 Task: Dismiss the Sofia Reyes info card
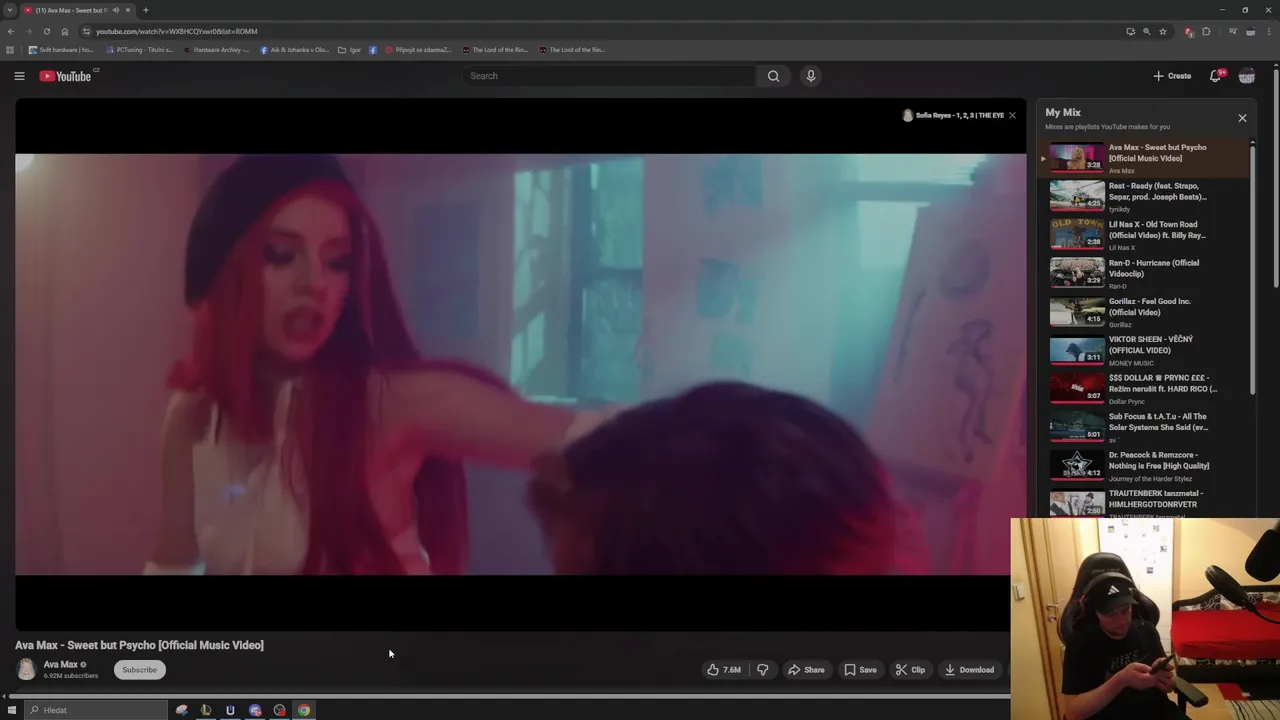point(1012,115)
